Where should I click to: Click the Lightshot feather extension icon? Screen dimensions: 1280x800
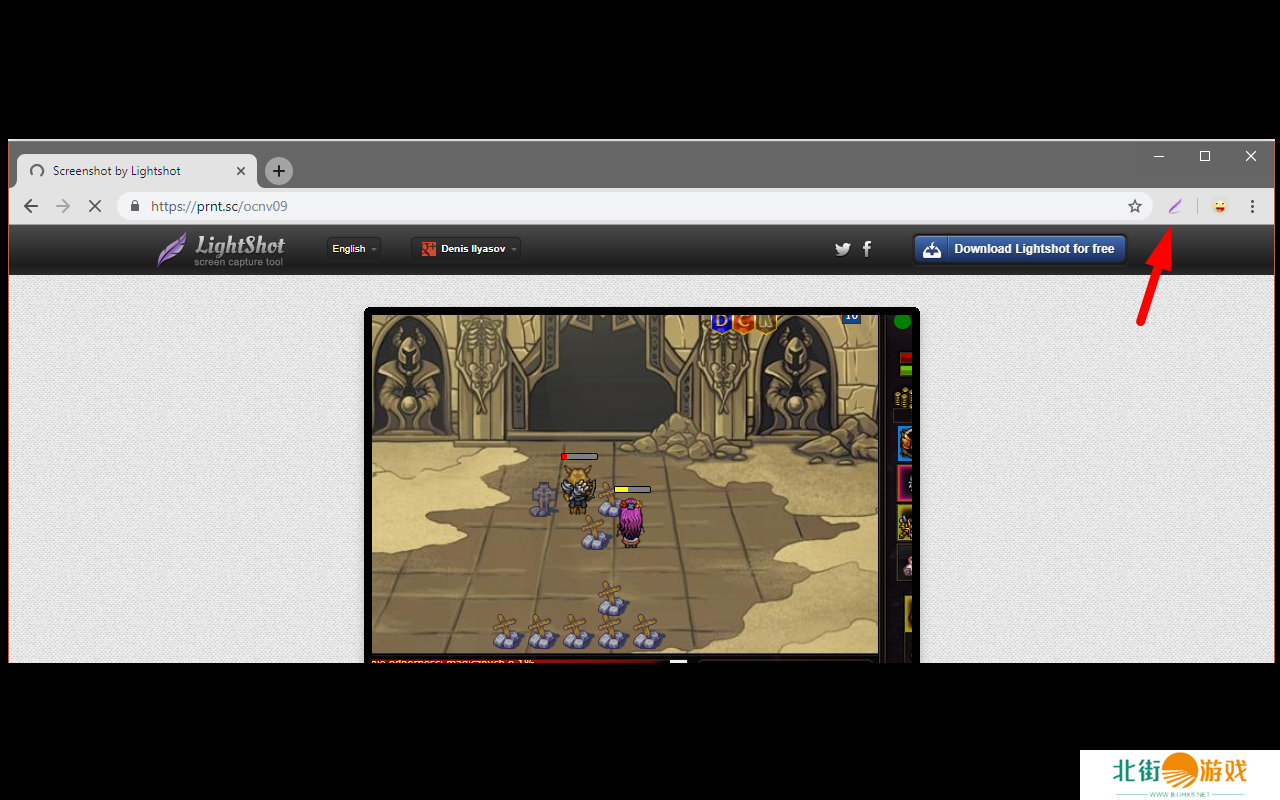pos(1175,206)
